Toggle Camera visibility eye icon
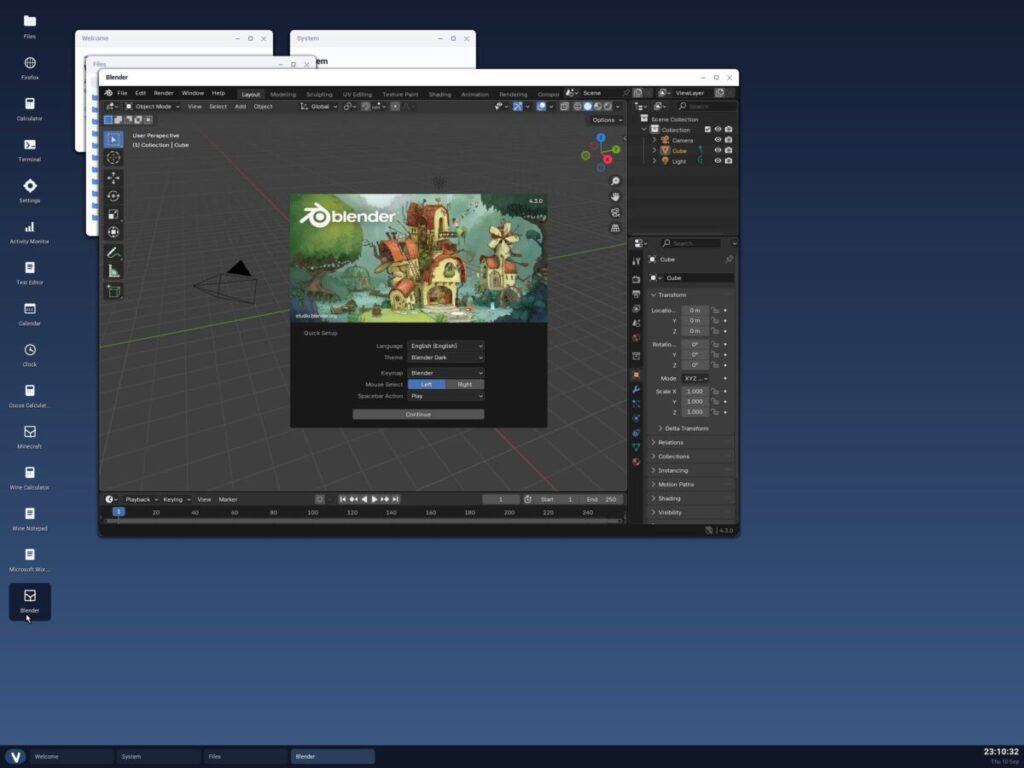This screenshot has width=1024, height=768. coord(718,140)
